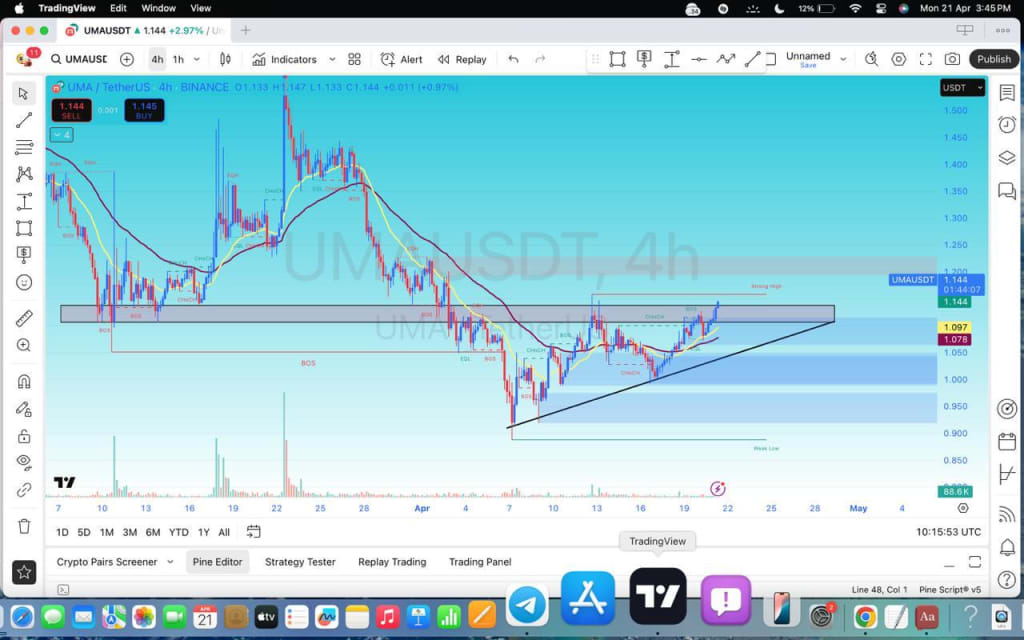Image resolution: width=1024 pixels, height=640 pixels.
Task: Open time zone menu at 10:15:53 UTC
Action: pyautogui.click(x=948, y=532)
